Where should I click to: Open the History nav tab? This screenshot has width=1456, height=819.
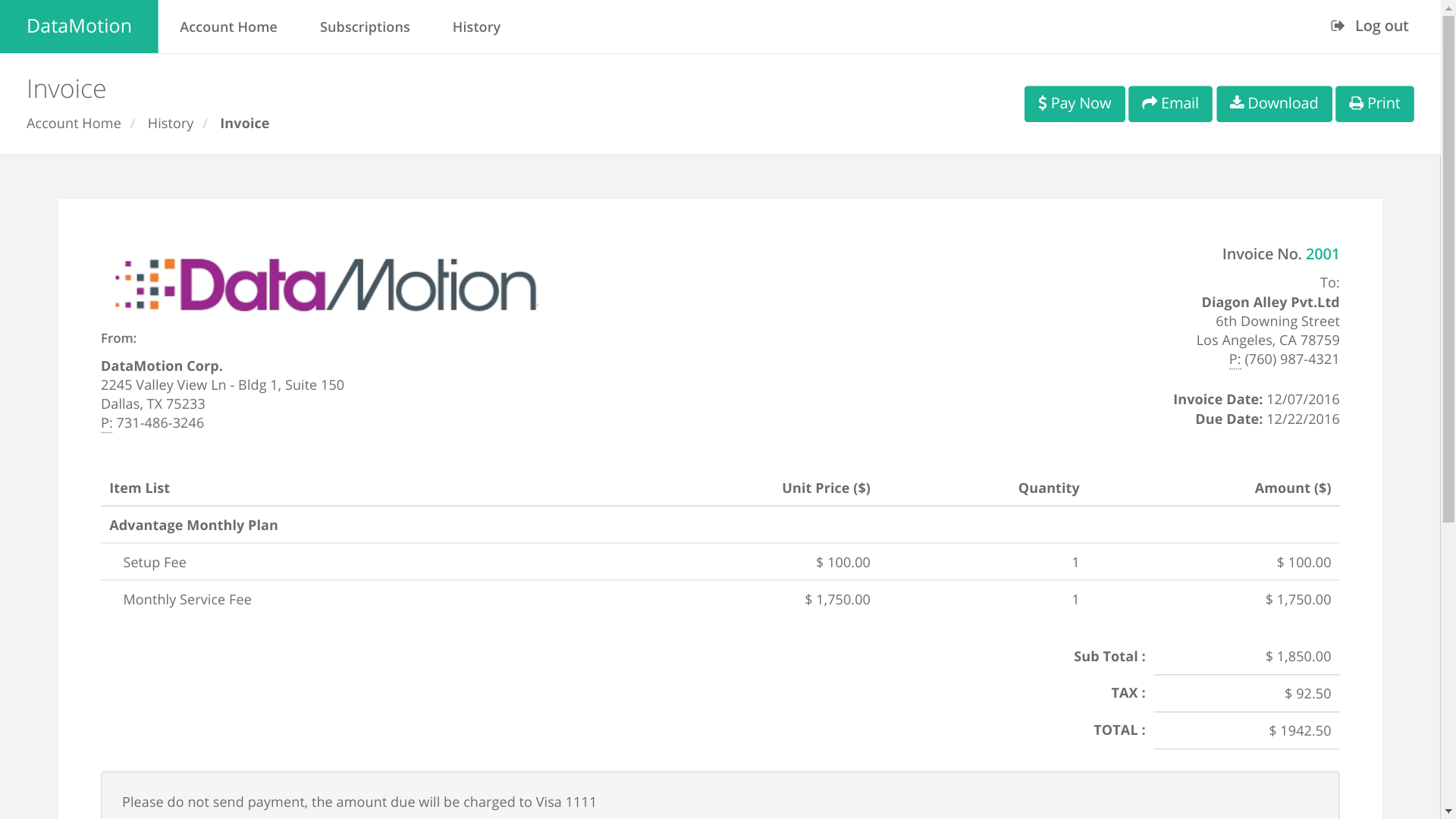[x=476, y=27]
